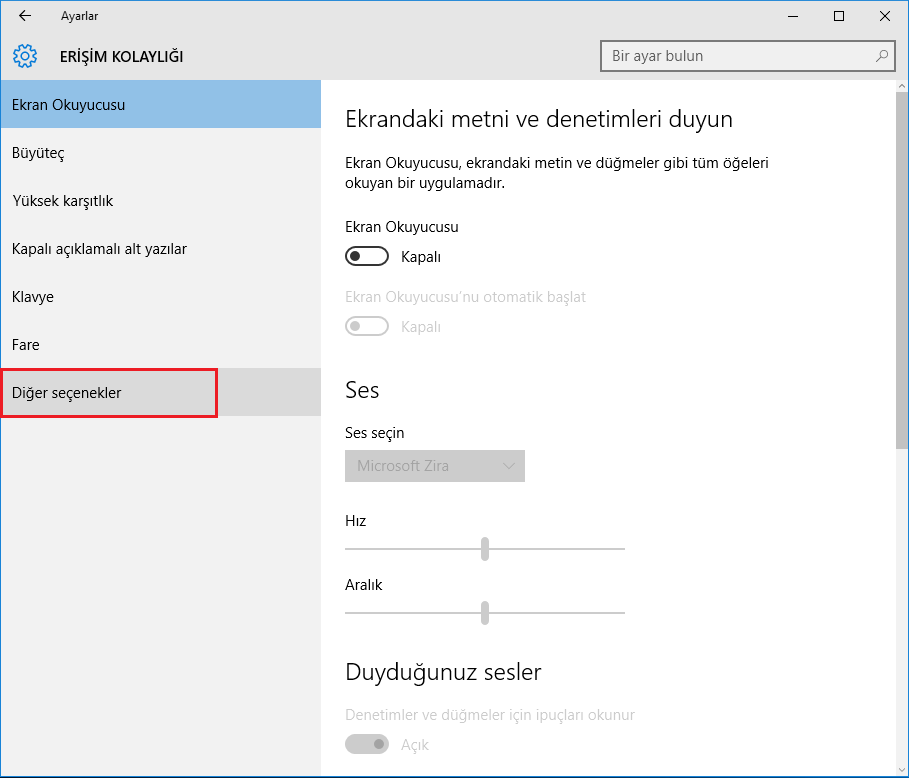Go to Kapalı açıklamalı alt yazılar
This screenshot has width=909, height=778.
160,249
